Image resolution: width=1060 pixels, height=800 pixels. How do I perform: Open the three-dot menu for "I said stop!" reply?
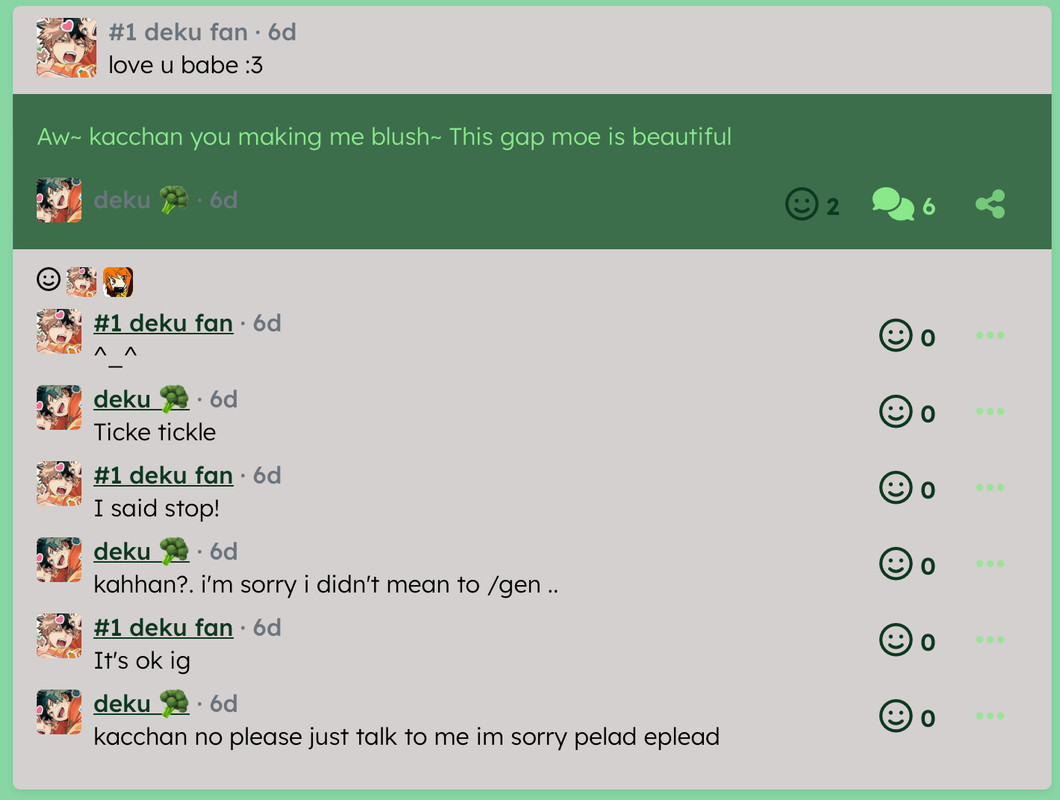pyautogui.click(x=990, y=488)
